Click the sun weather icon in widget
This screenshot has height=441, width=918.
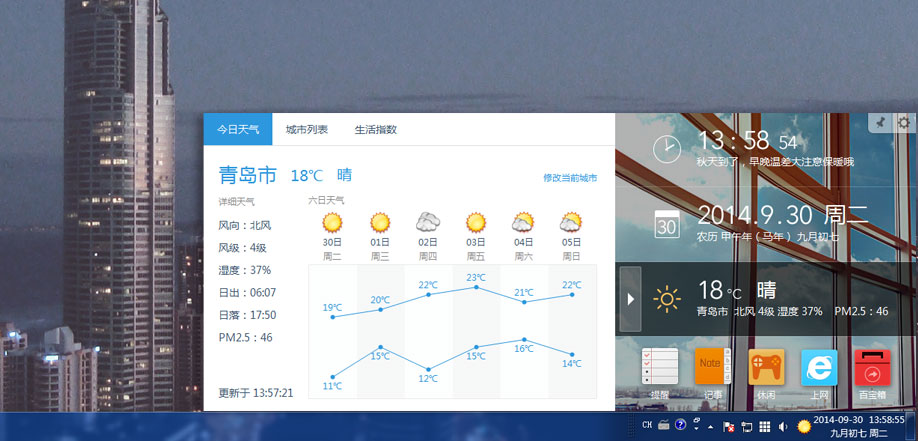point(667,298)
